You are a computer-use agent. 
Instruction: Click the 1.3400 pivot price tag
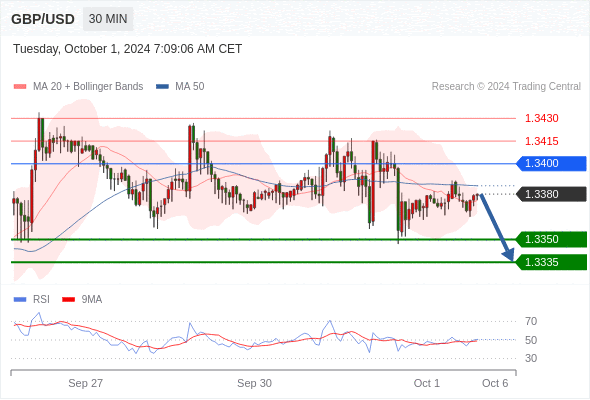[552, 164]
